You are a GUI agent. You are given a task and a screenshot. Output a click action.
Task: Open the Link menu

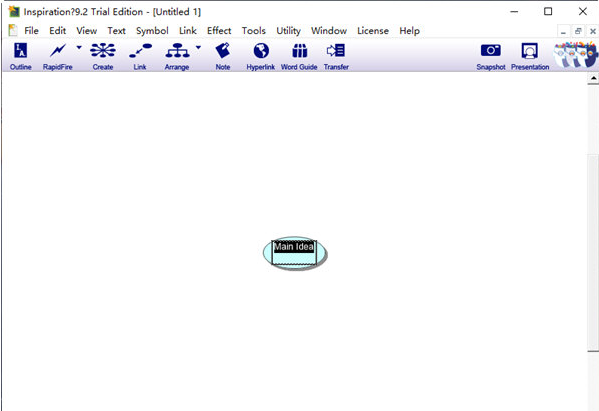point(188,31)
